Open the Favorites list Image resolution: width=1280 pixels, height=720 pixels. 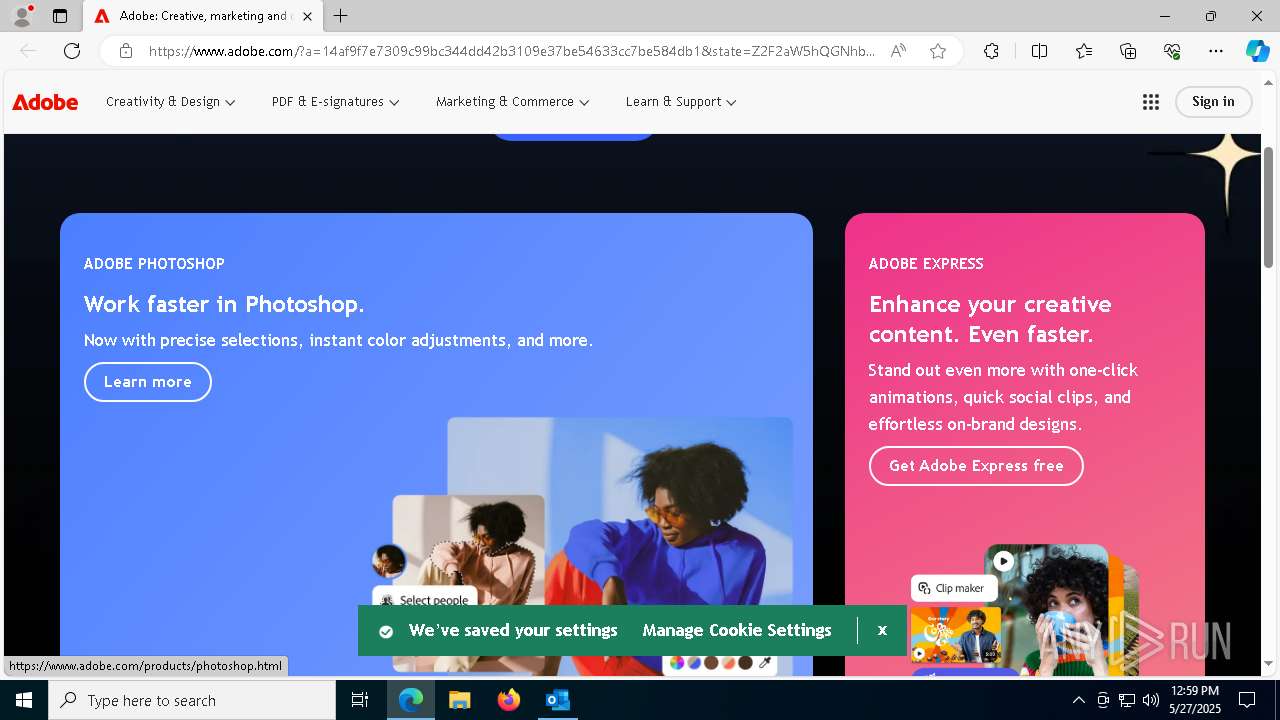(1084, 51)
